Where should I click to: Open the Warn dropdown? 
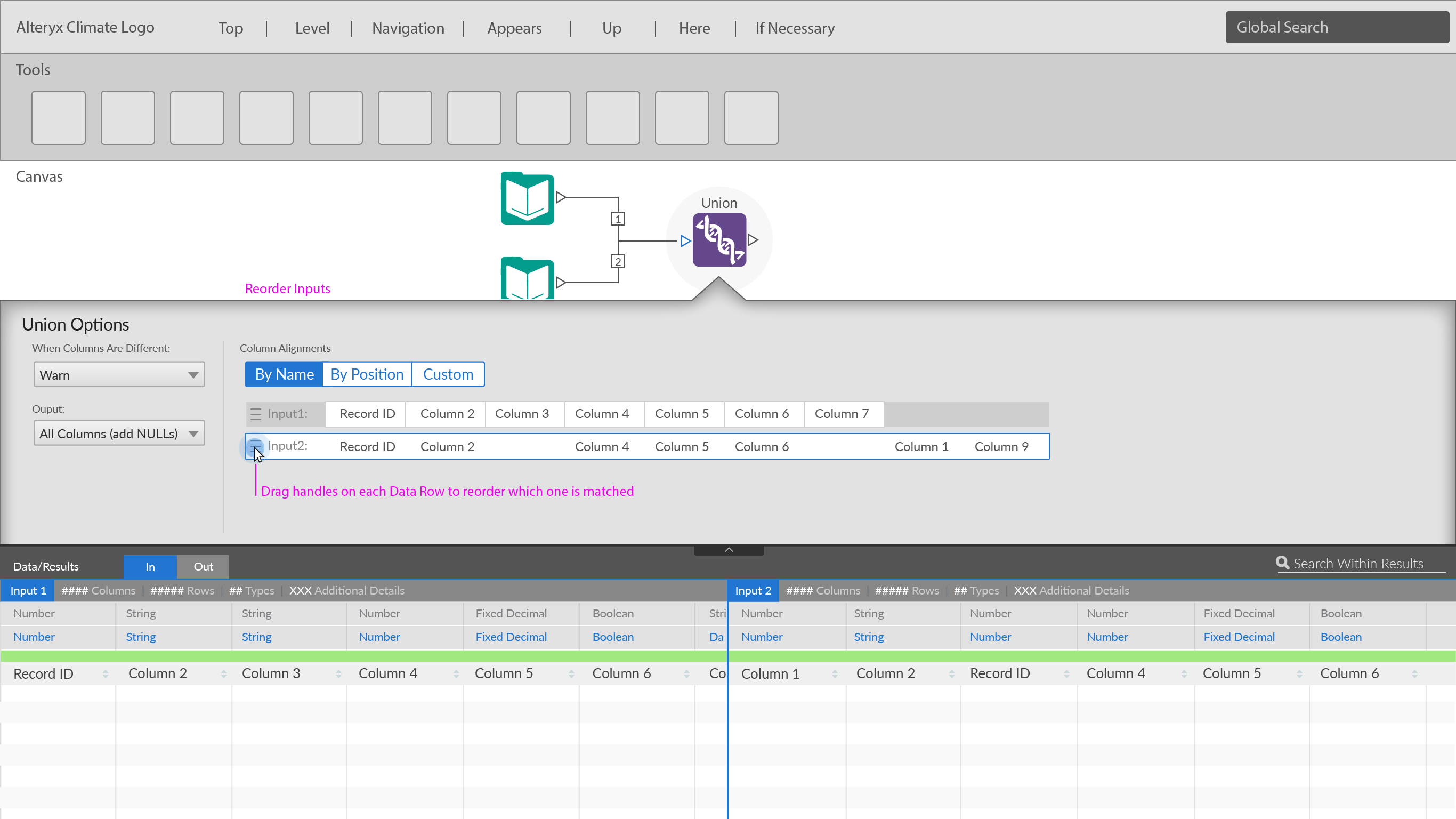pyautogui.click(x=119, y=375)
